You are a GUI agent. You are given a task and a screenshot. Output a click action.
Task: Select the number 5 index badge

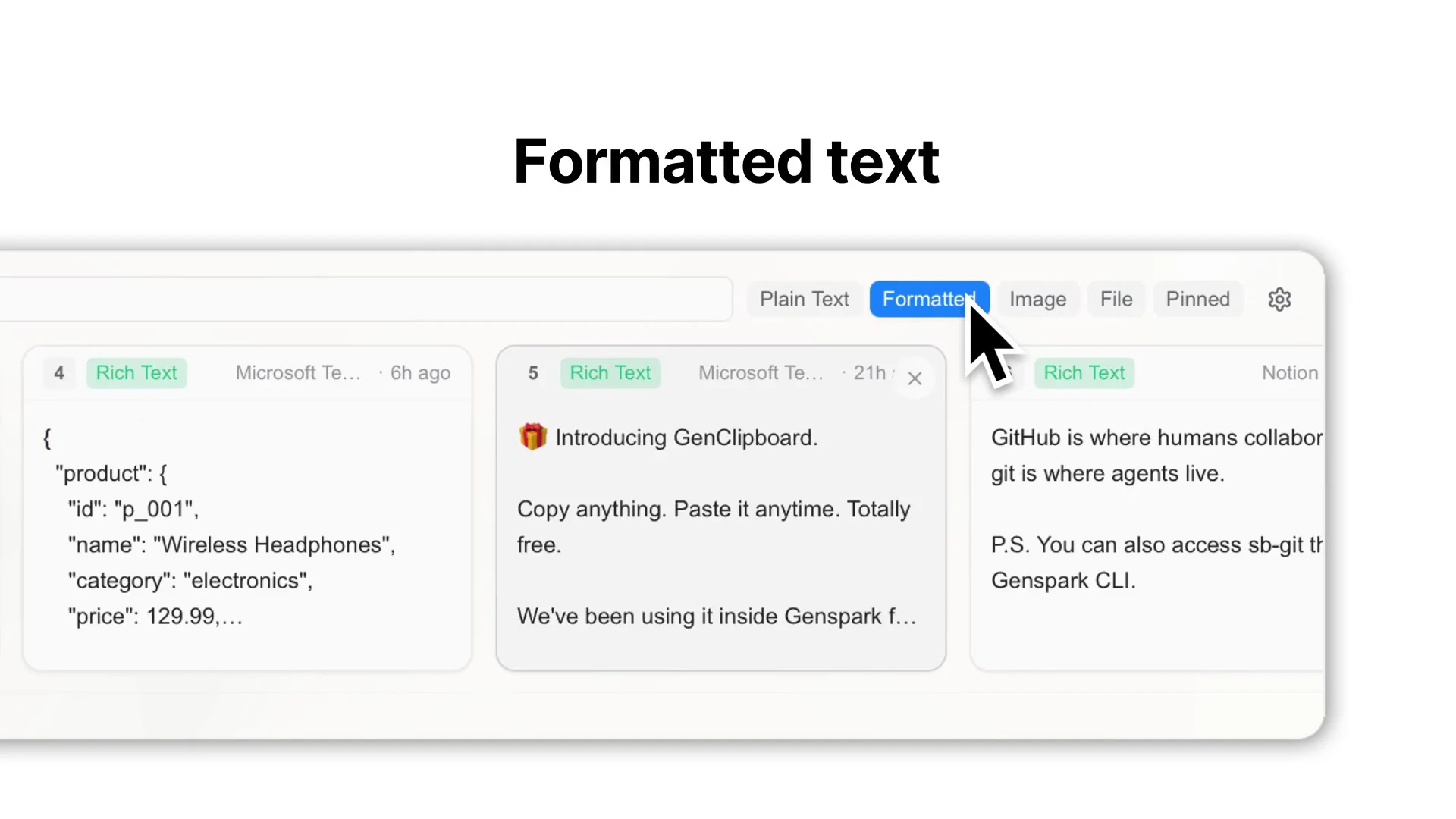(533, 373)
